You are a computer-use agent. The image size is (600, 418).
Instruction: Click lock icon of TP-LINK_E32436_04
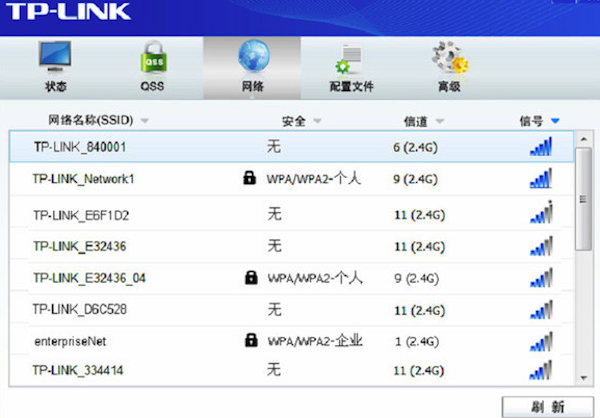[x=251, y=278]
